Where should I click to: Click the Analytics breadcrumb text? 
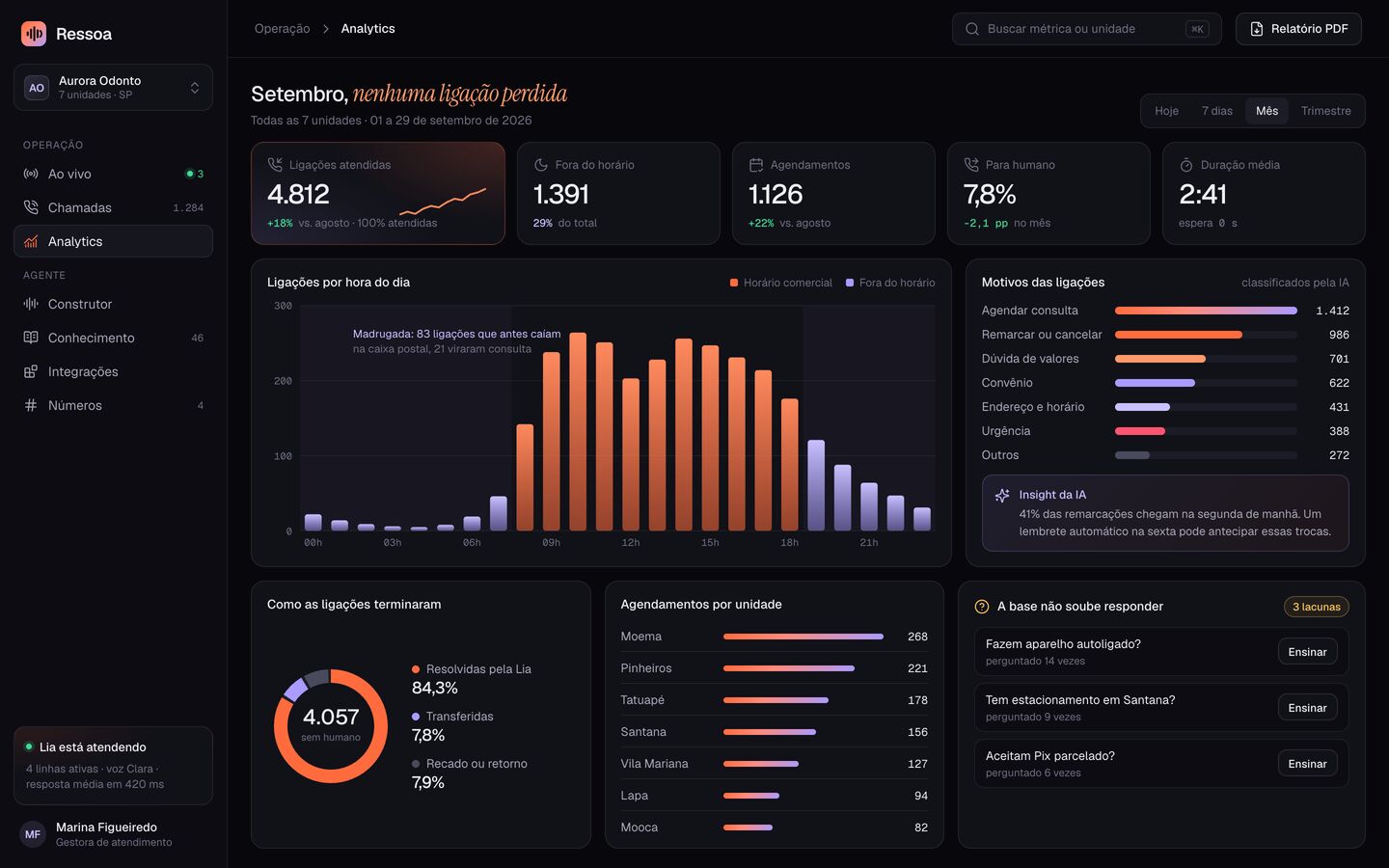[x=368, y=29]
